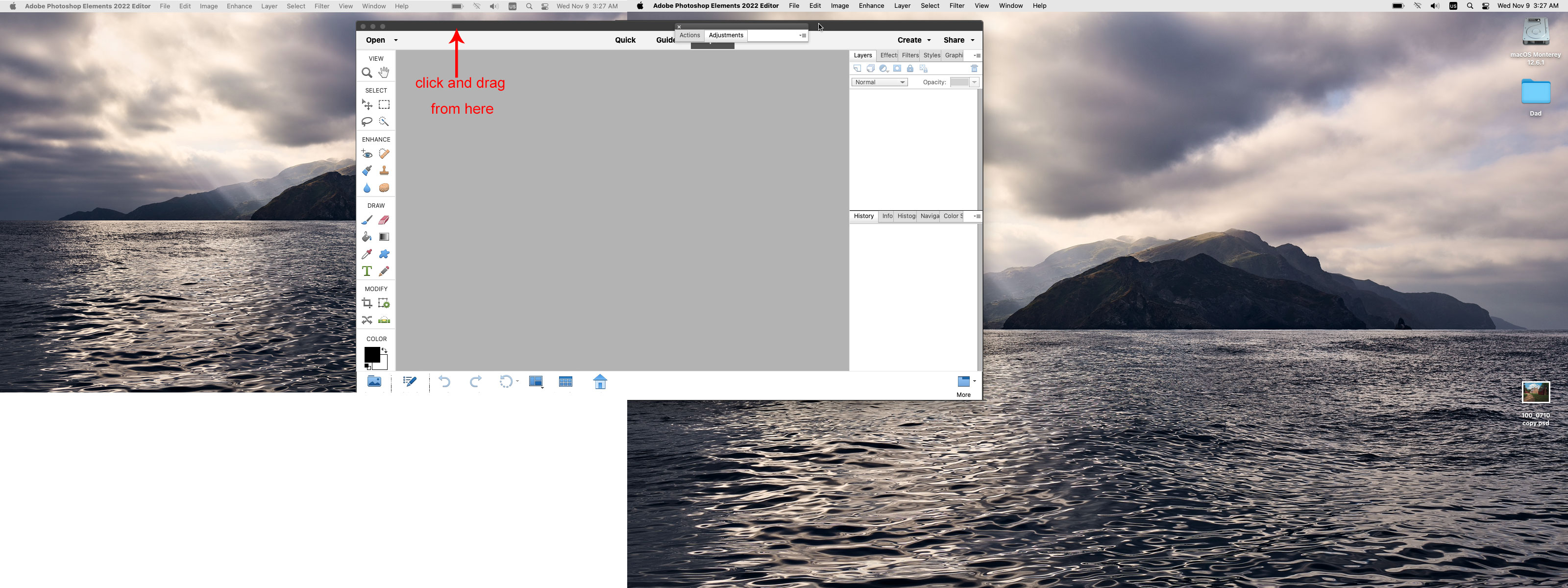Add a layer mask

coord(897,68)
